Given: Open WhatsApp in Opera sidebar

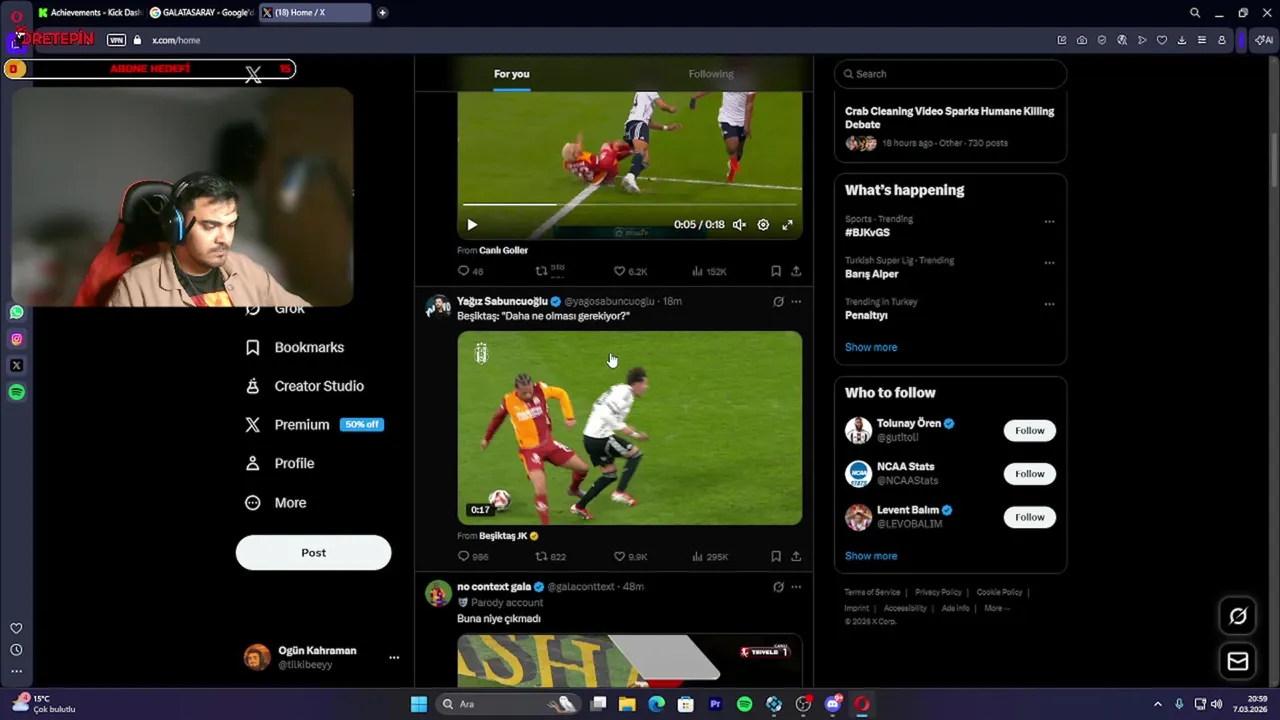Looking at the screenshot, I should click(16, 312).
